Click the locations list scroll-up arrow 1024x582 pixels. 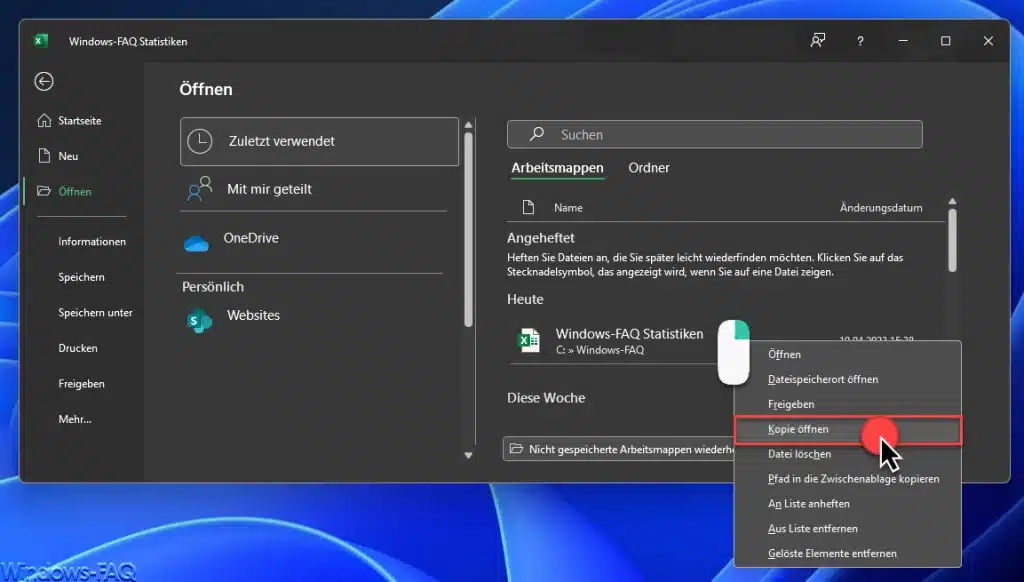click(x=468, y=125)
